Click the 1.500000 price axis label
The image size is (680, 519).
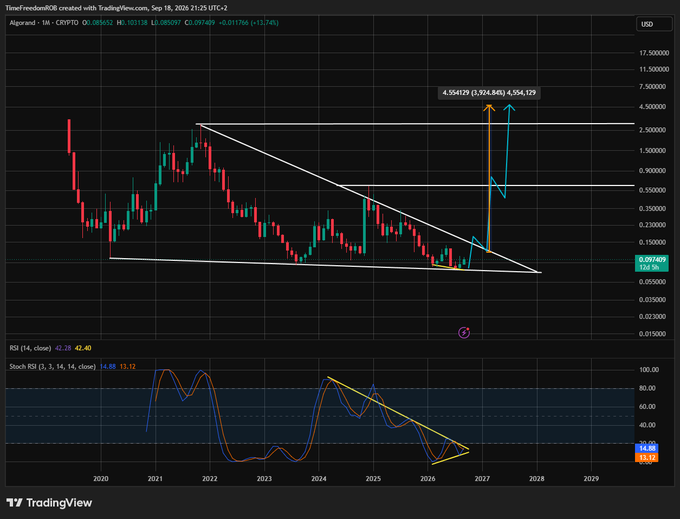pyautogui.click(x=653, y=150)
